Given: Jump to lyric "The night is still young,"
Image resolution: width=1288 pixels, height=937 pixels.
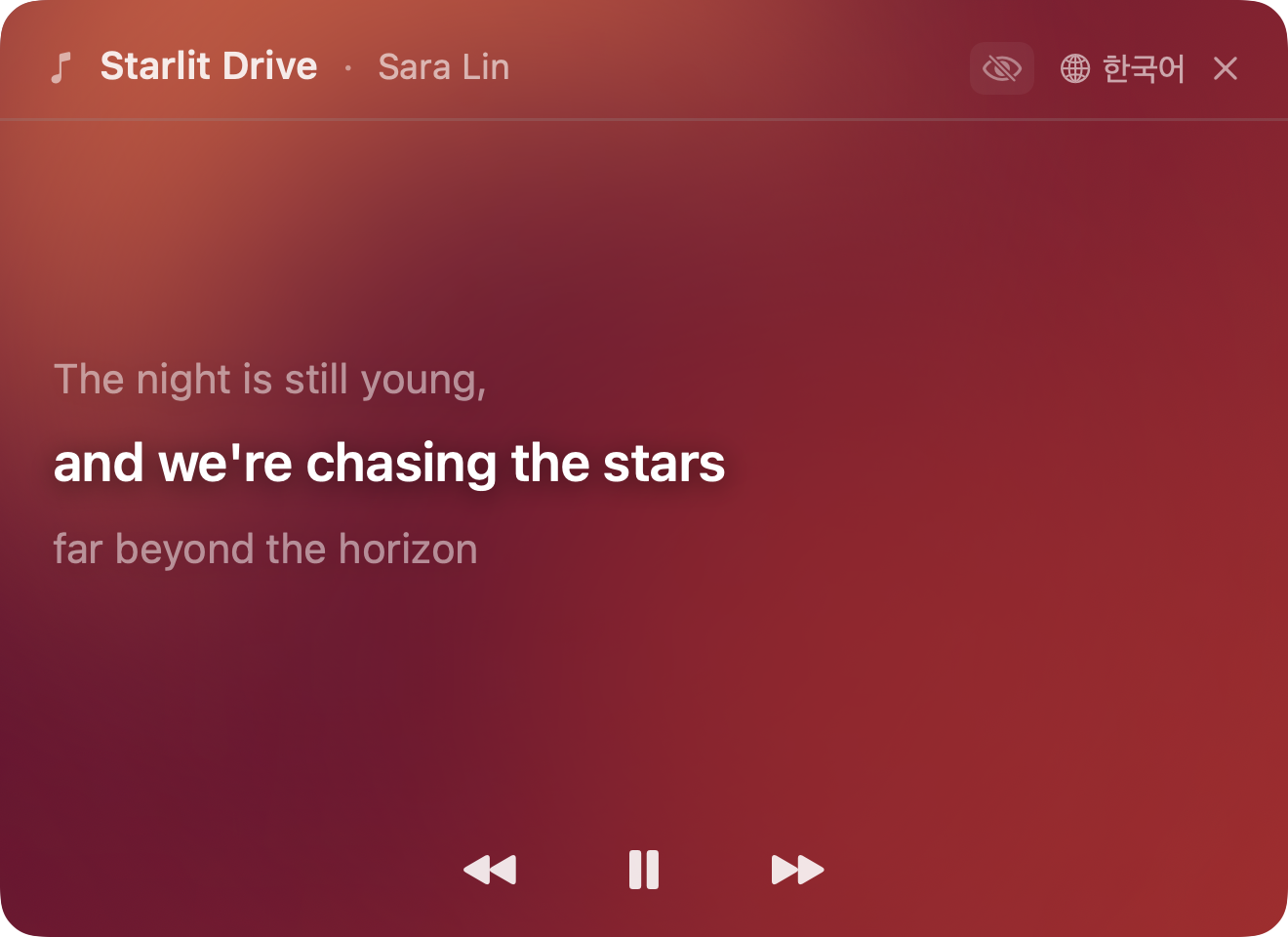Looking at the screenshot, I should click(270, 380).
